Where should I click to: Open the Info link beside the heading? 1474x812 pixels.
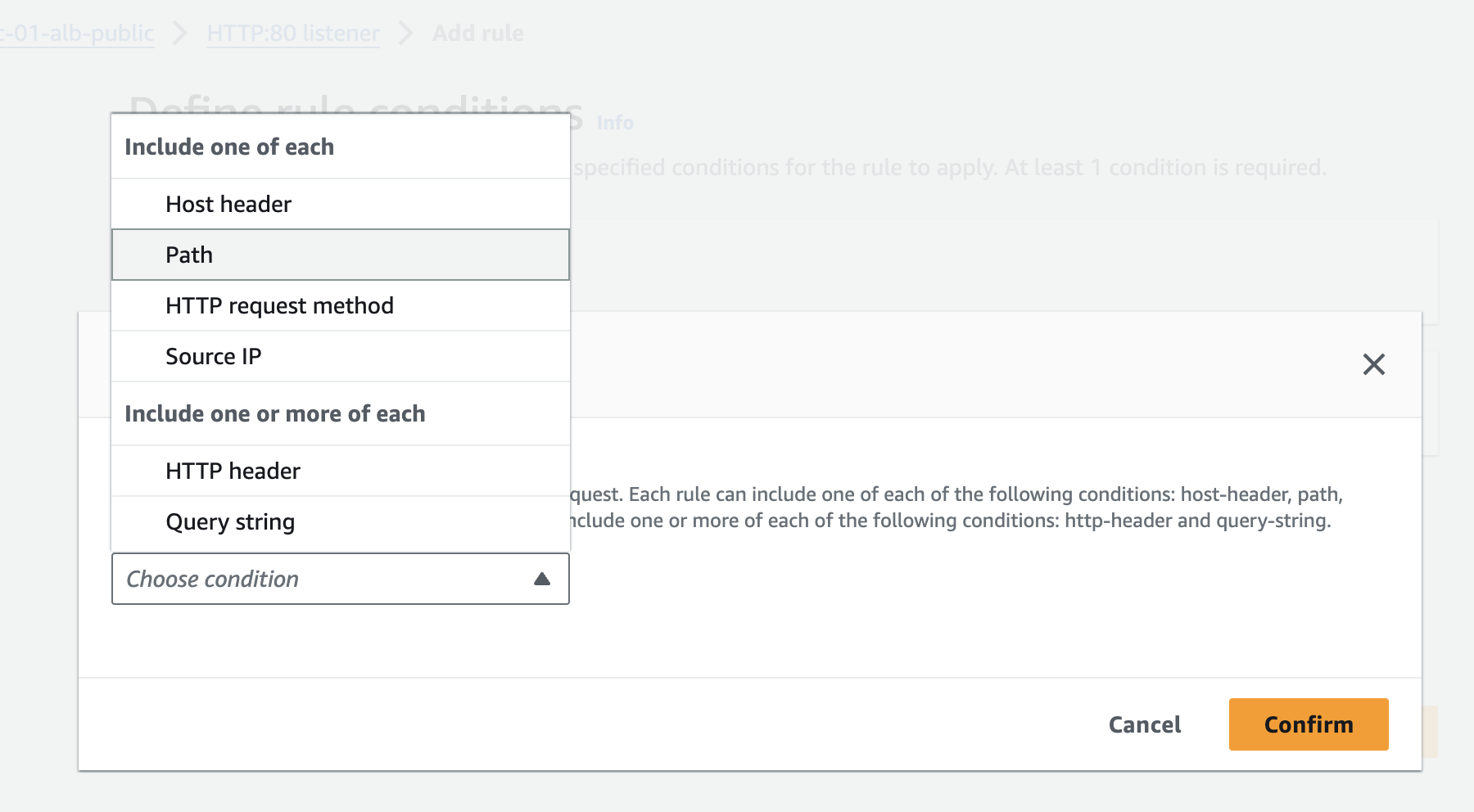(615, 123)
